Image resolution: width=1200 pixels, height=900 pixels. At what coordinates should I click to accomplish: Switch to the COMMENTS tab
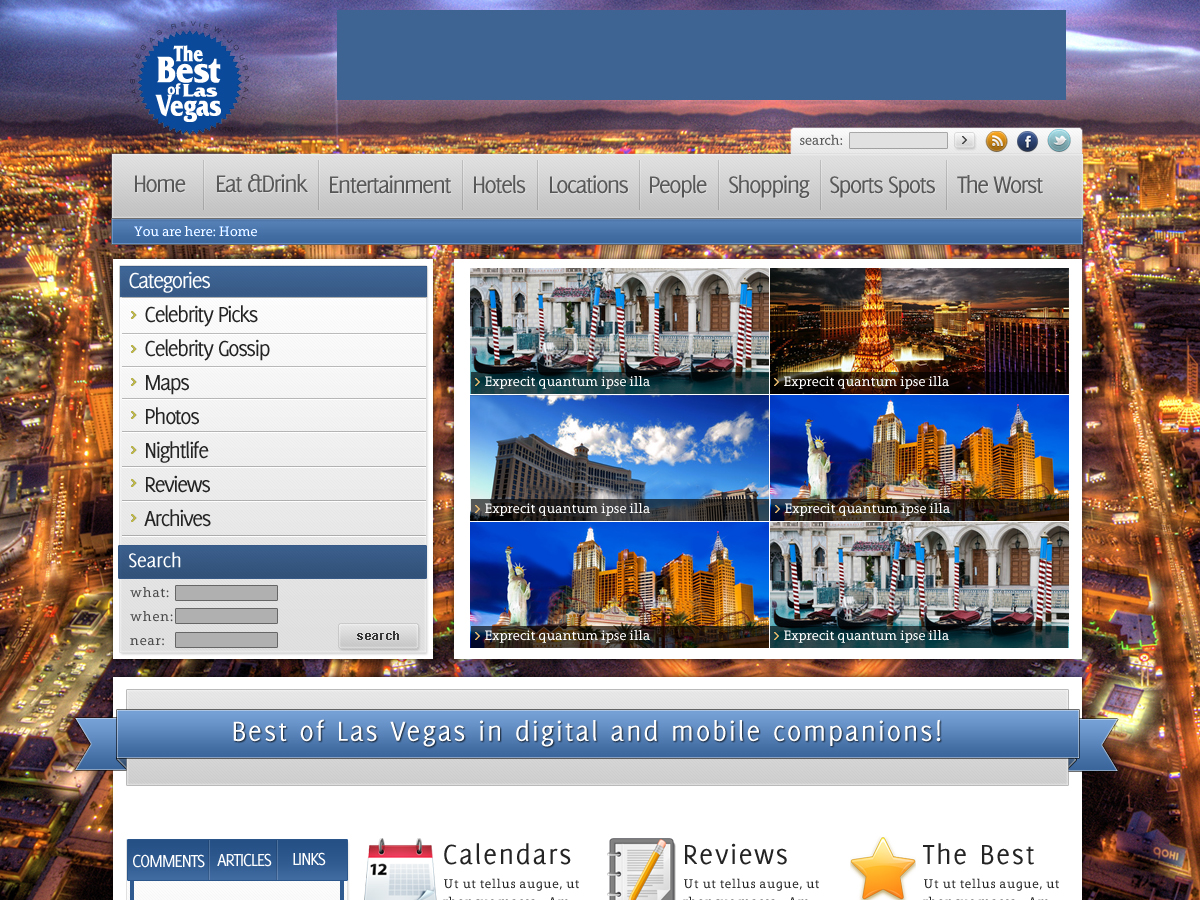tap(168, 860)
